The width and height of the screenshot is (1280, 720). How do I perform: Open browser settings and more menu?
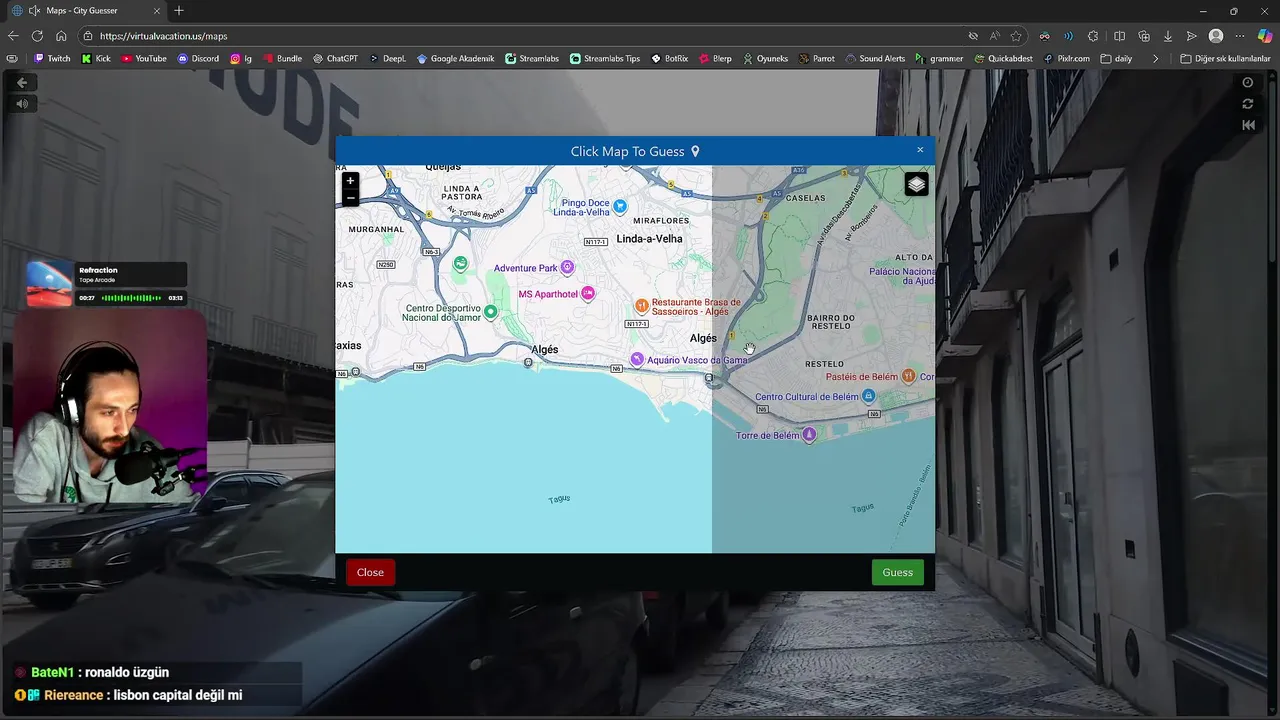1240,36
